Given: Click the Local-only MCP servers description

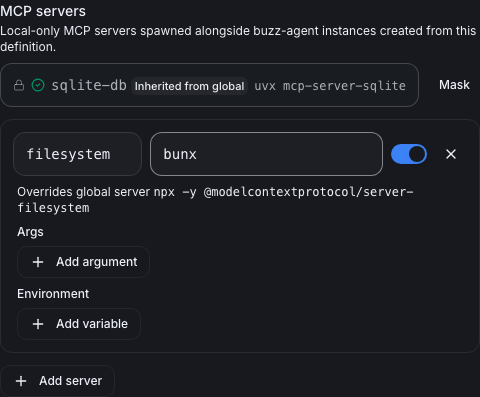Looking at the screenshot, I should [238, 39].
